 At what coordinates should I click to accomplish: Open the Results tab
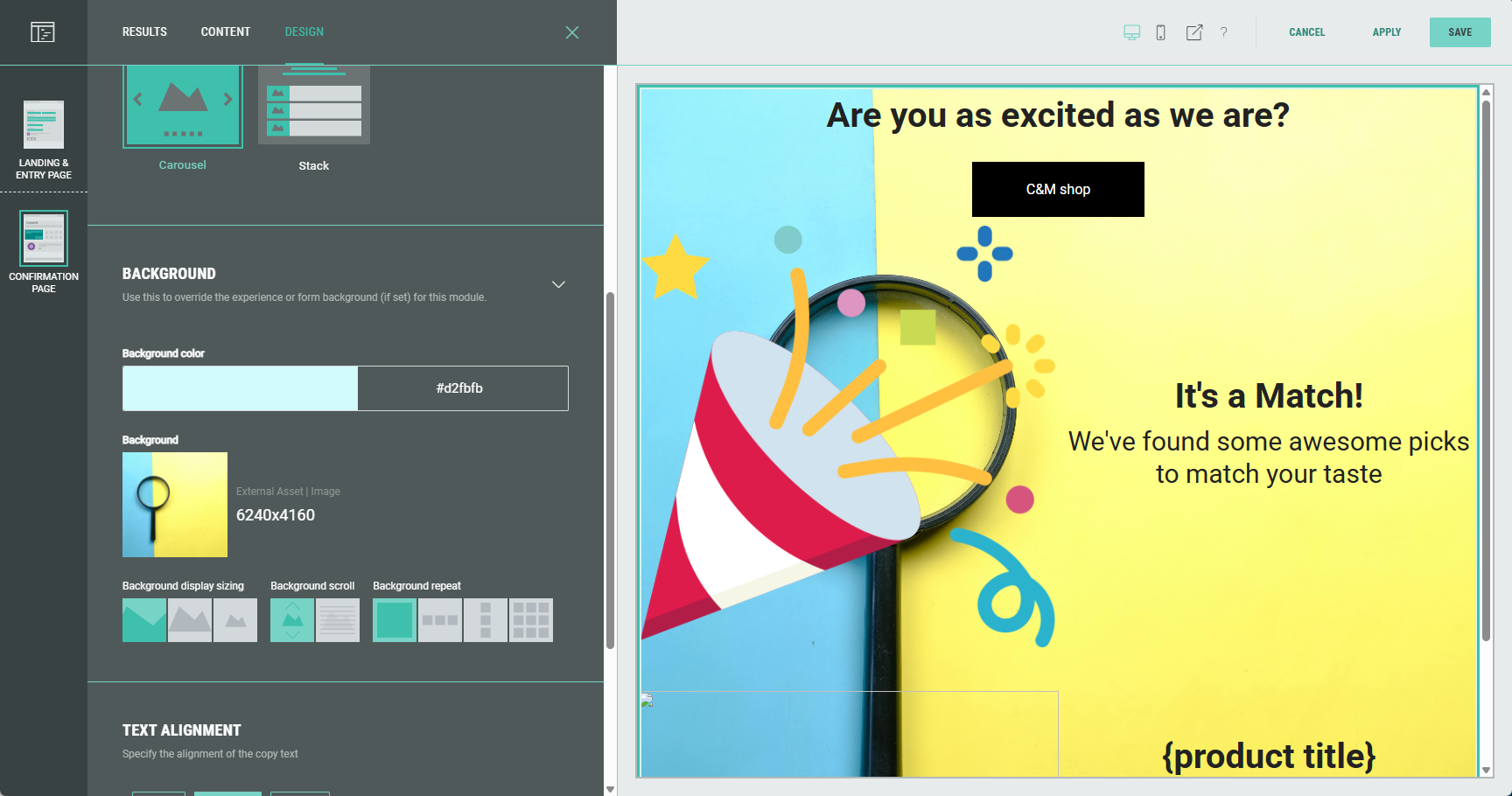[144, 32]
